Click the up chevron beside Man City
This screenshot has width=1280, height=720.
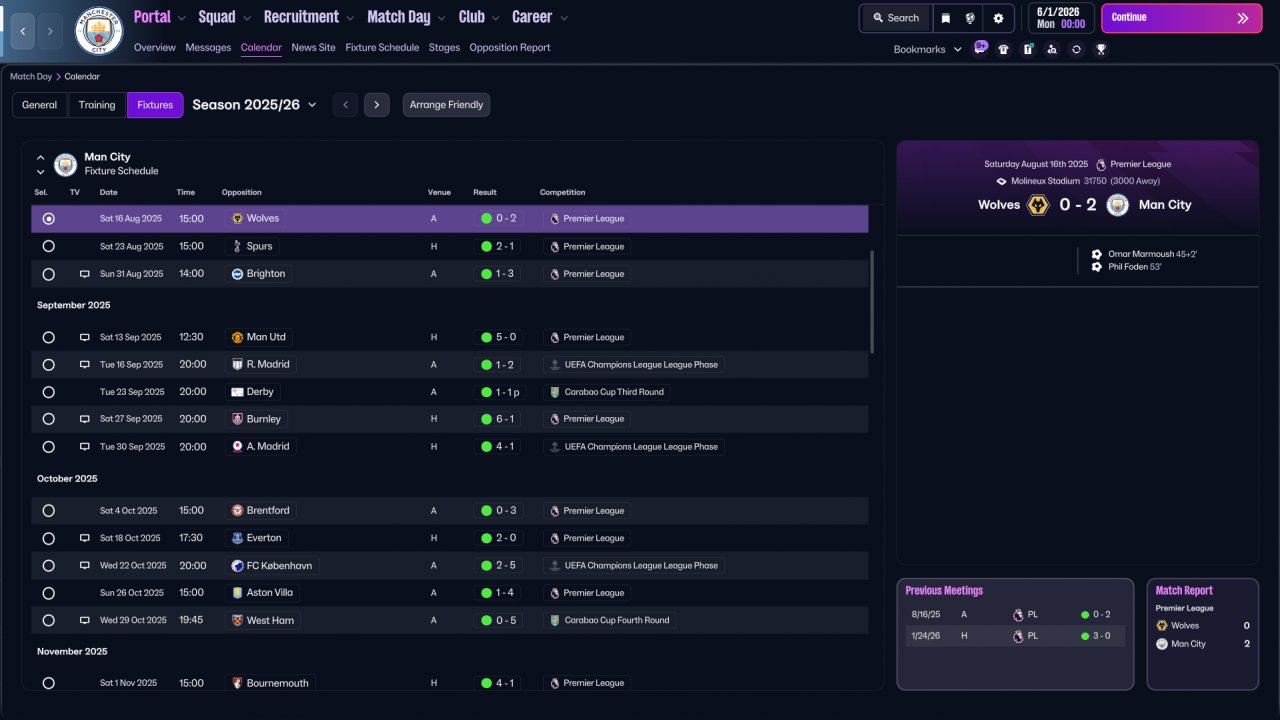[x=41, y=157]
